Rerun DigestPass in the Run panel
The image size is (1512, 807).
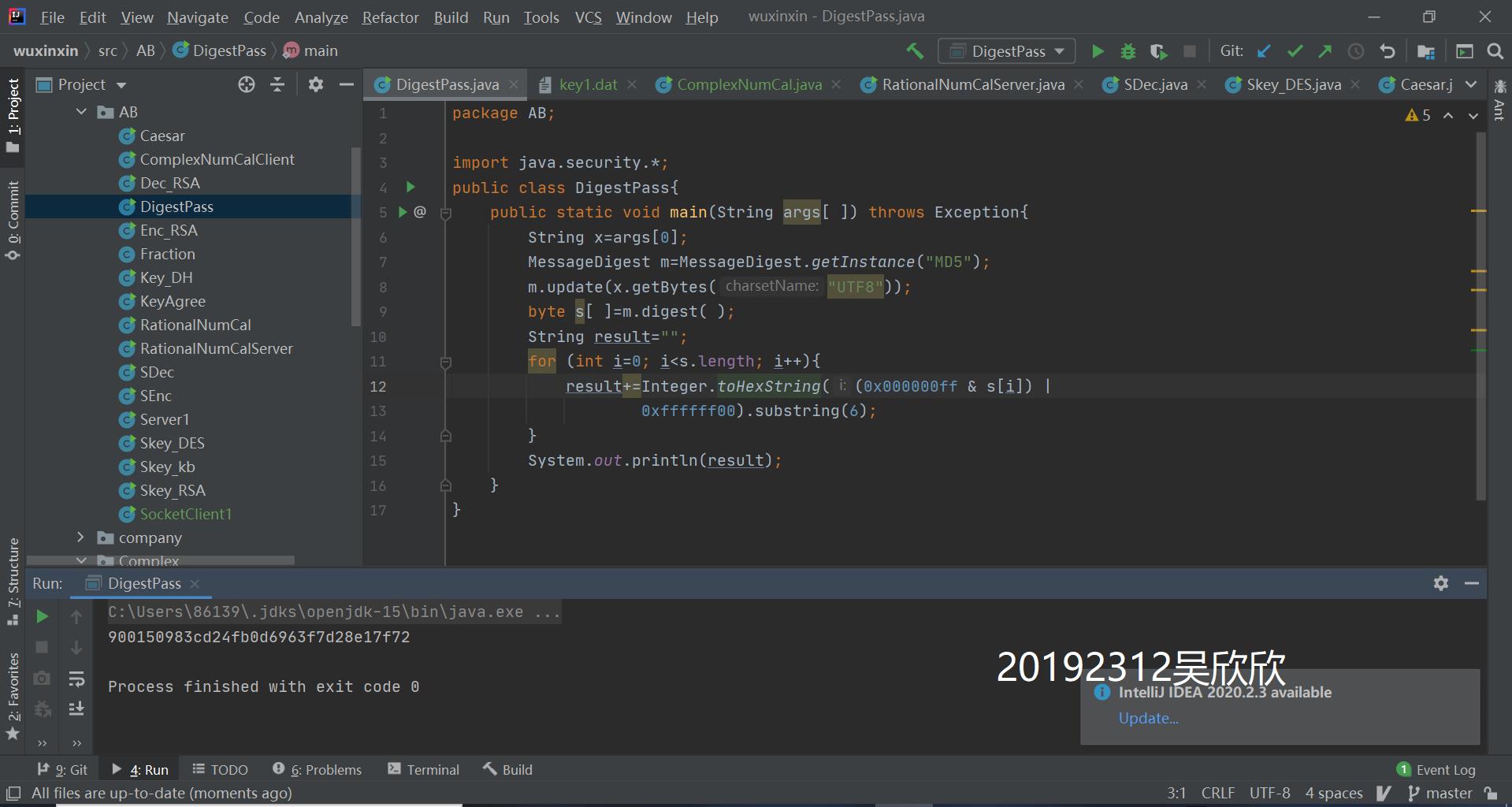[x=43, y=616]
